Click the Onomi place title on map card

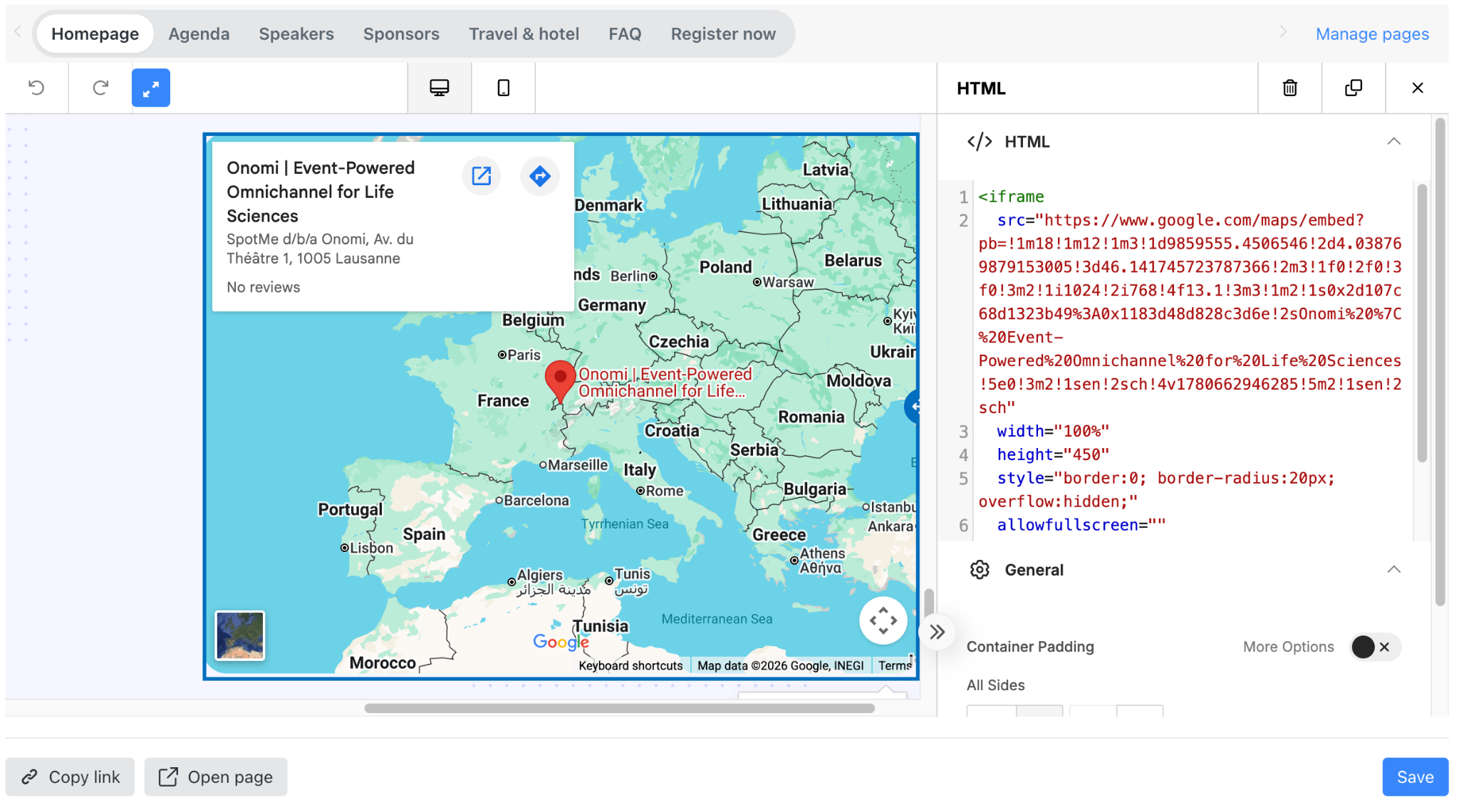(321, 192)
